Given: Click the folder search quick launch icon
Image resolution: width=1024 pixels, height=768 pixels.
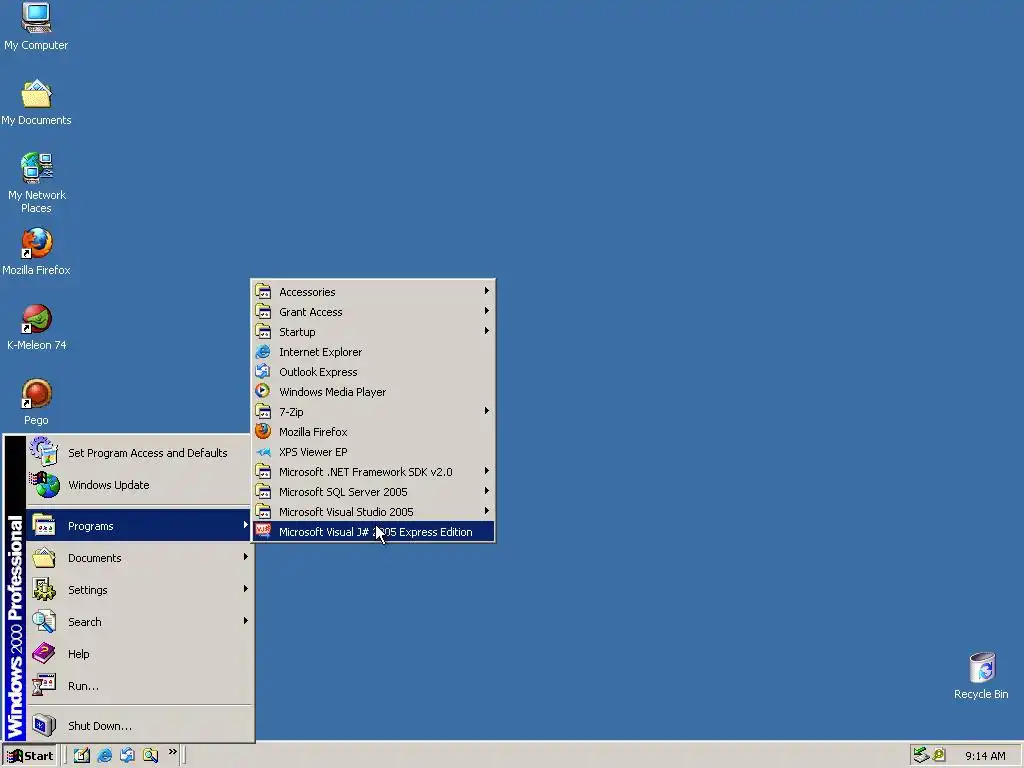Looking at the screenshot, I should click(x=151, y=755).
